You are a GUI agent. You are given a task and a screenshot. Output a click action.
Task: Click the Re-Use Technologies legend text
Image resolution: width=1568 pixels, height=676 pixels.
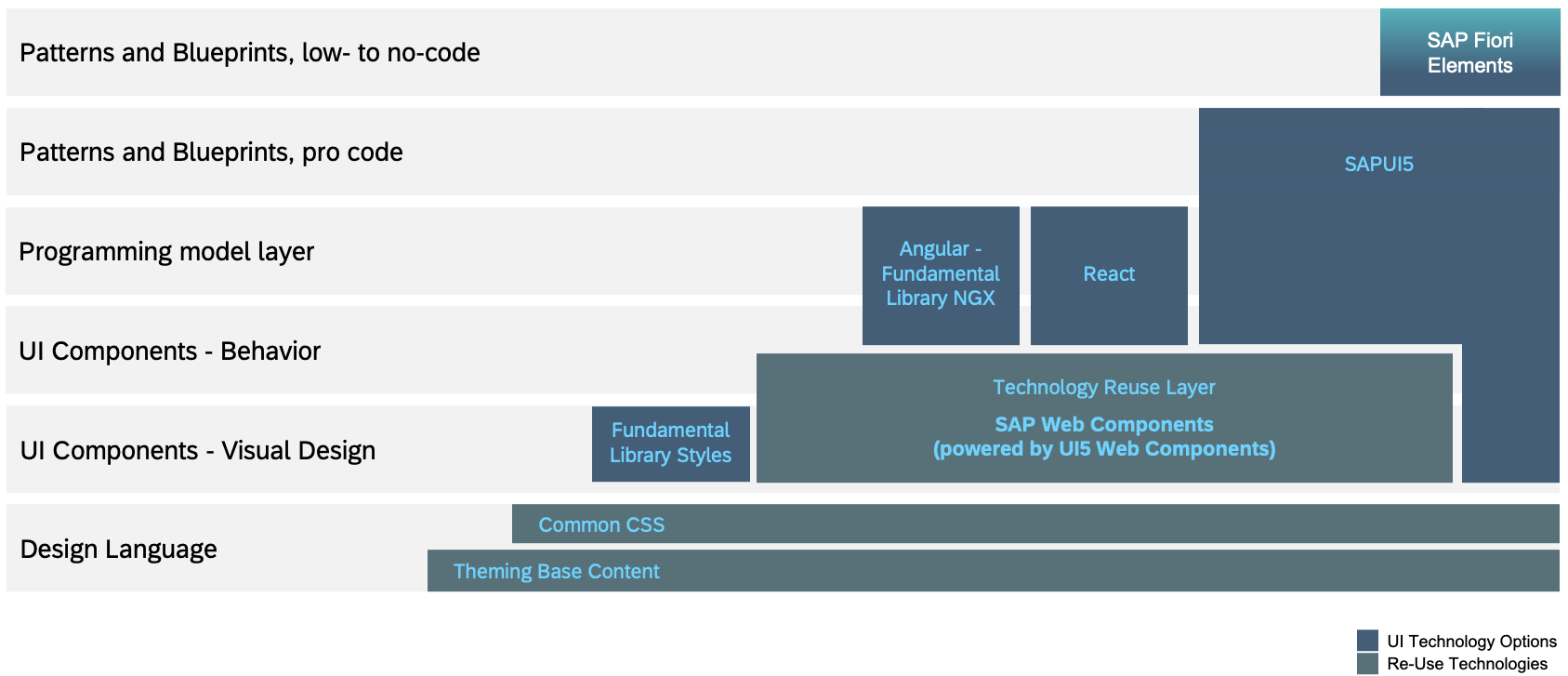1467,664
